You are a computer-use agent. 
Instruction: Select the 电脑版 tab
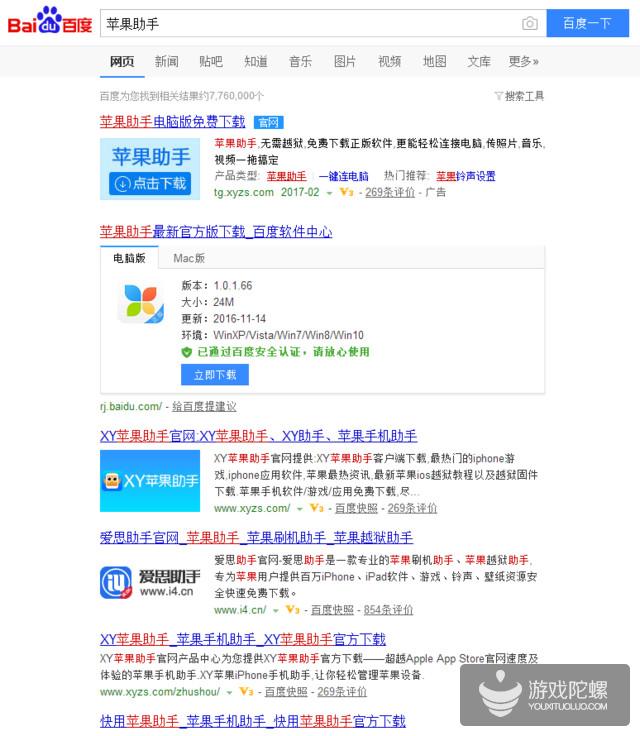coord(129,258)
